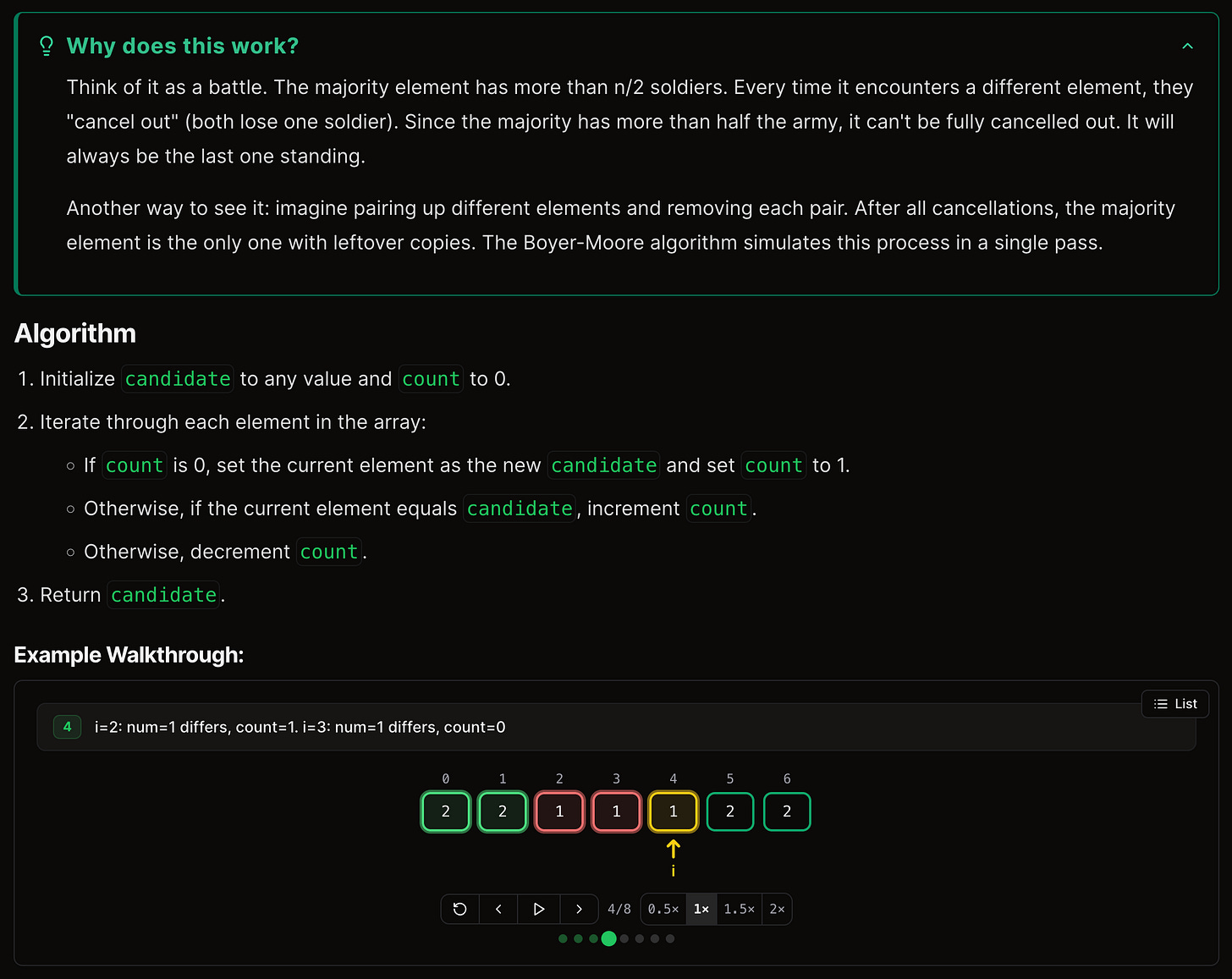Jump to second step progress dot

tap(578, 938)
